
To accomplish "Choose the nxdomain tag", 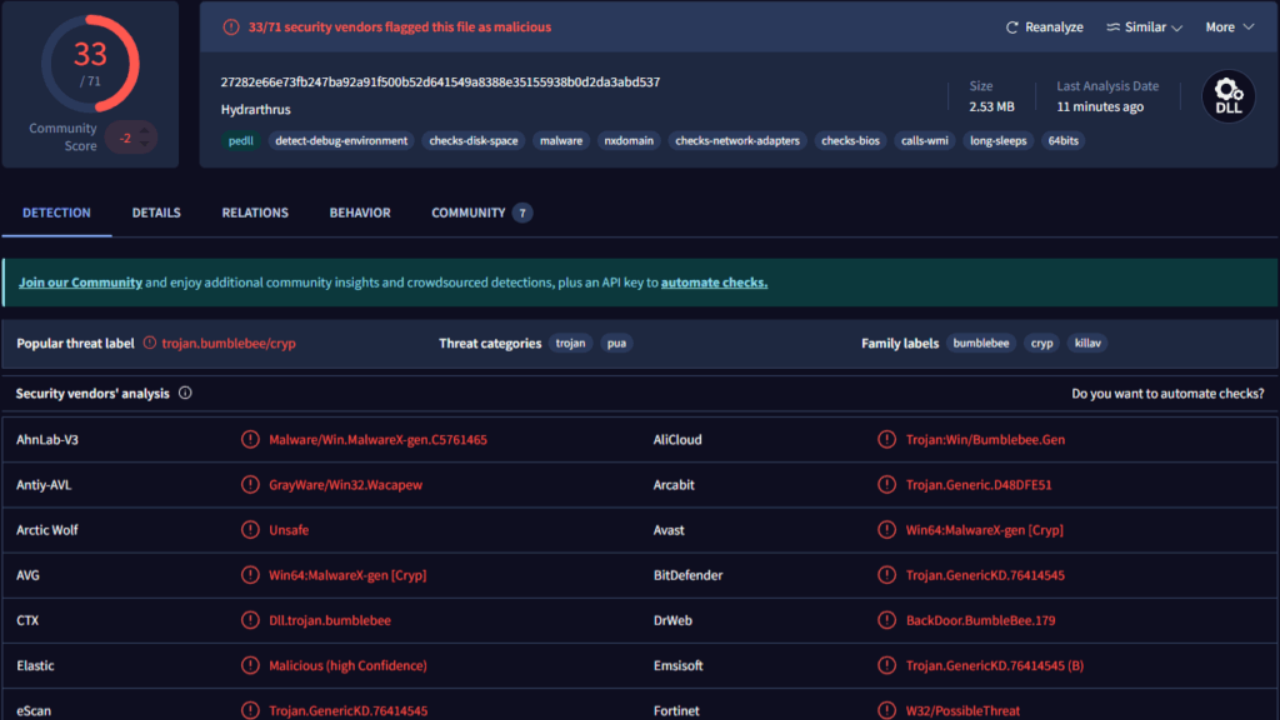I will [629, 141].
